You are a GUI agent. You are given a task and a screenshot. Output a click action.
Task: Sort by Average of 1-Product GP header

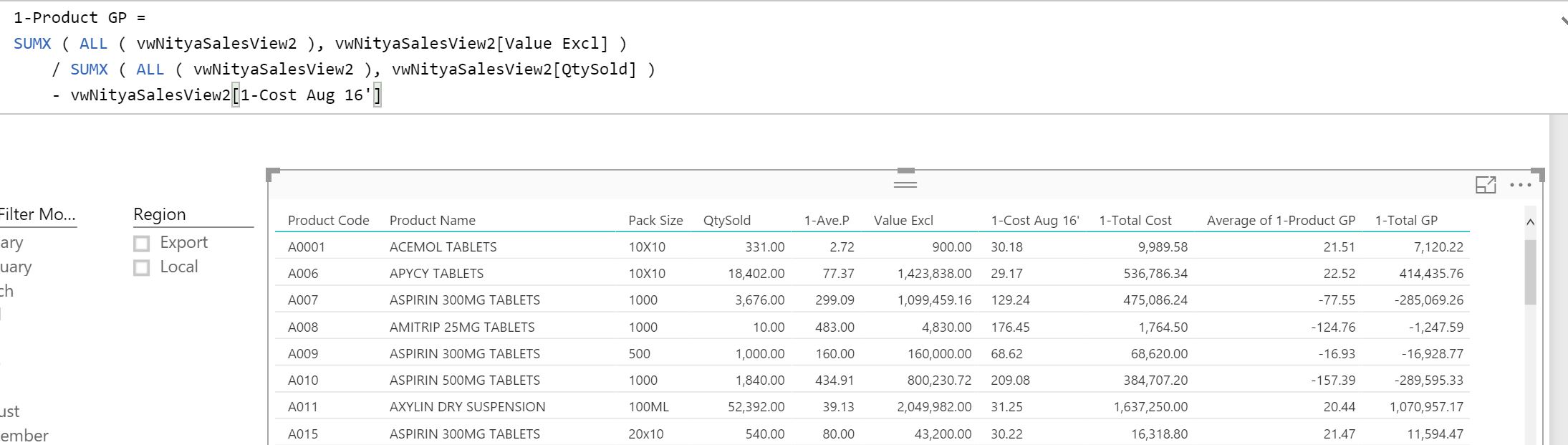click(1281, 220)
